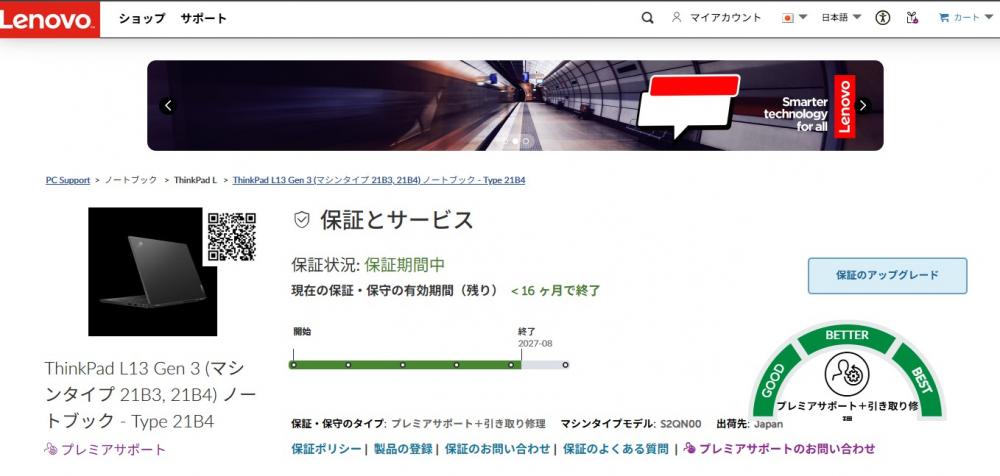Click the 保証期間中 status text

pyautogui.click(x=405, y=265)
